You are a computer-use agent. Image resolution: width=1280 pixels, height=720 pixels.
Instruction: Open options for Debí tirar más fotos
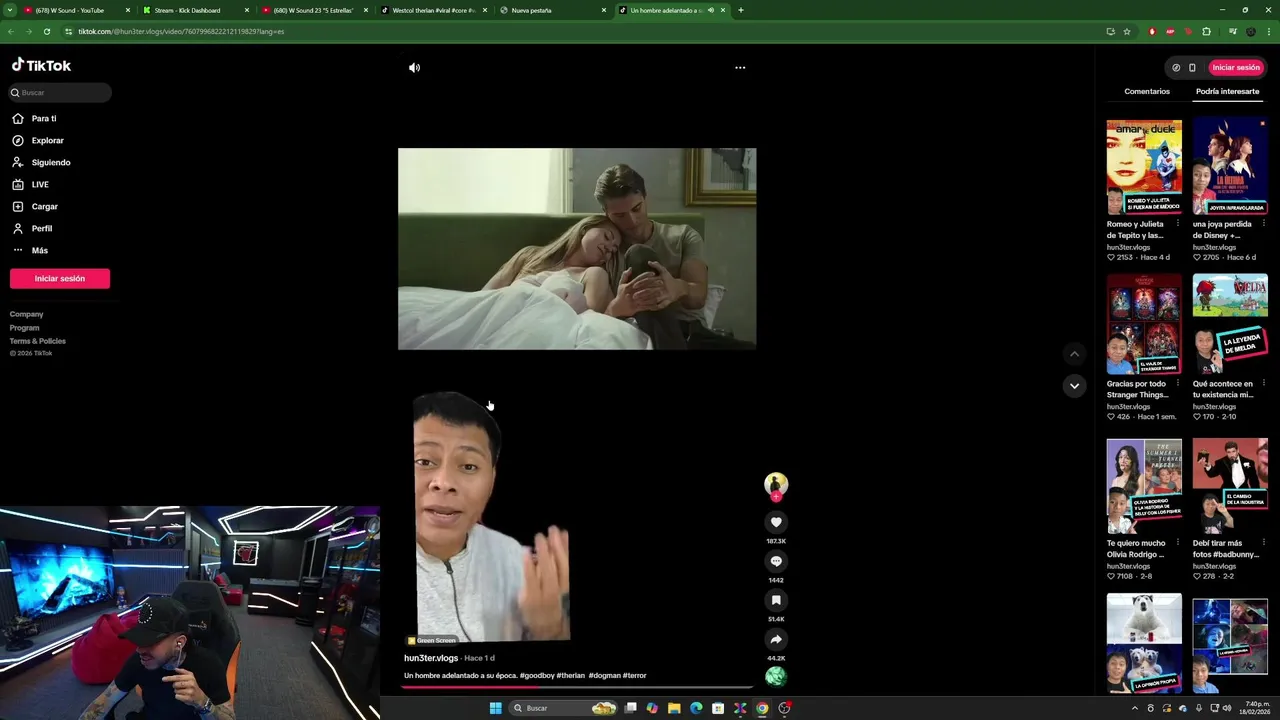click(1263, 543)
